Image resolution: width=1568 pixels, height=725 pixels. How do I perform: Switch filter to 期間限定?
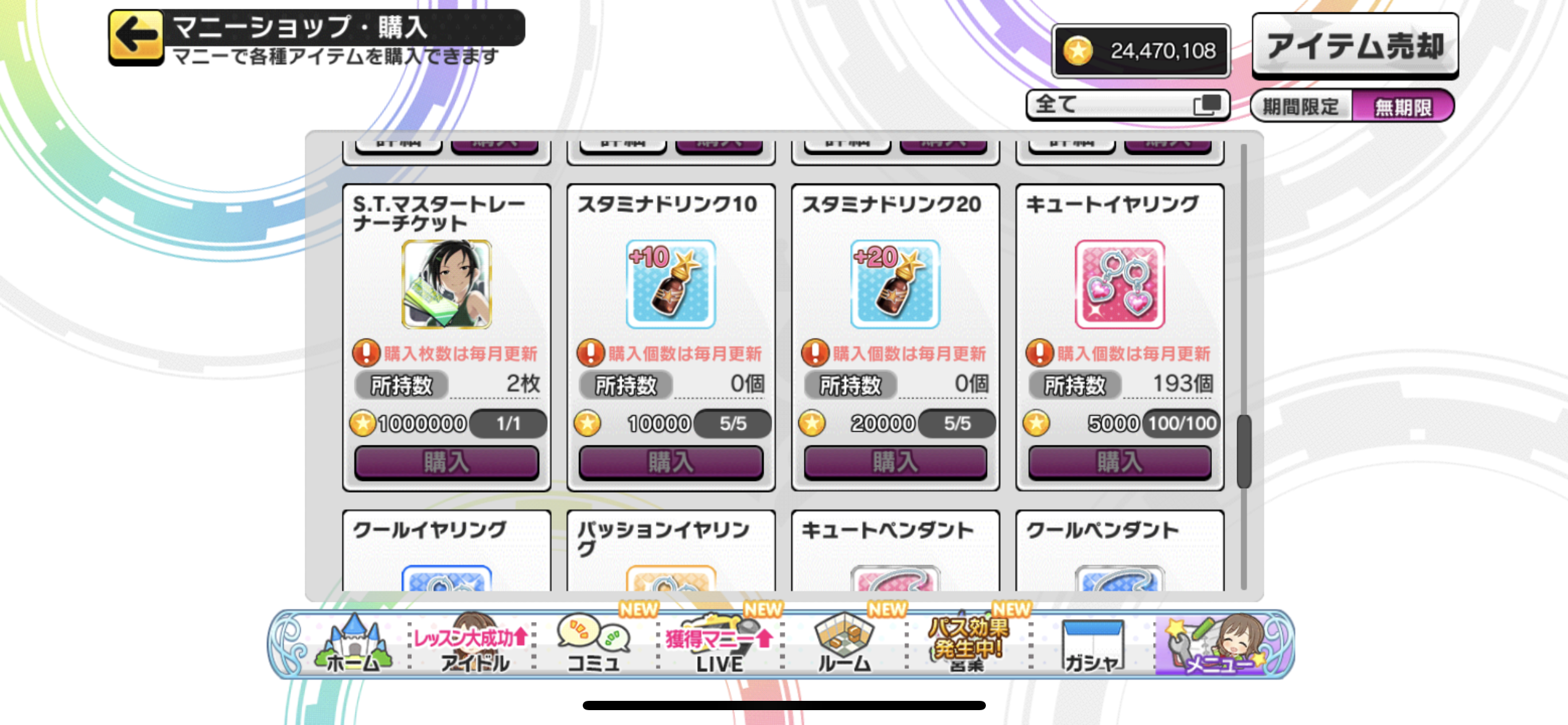point(1301,107)
